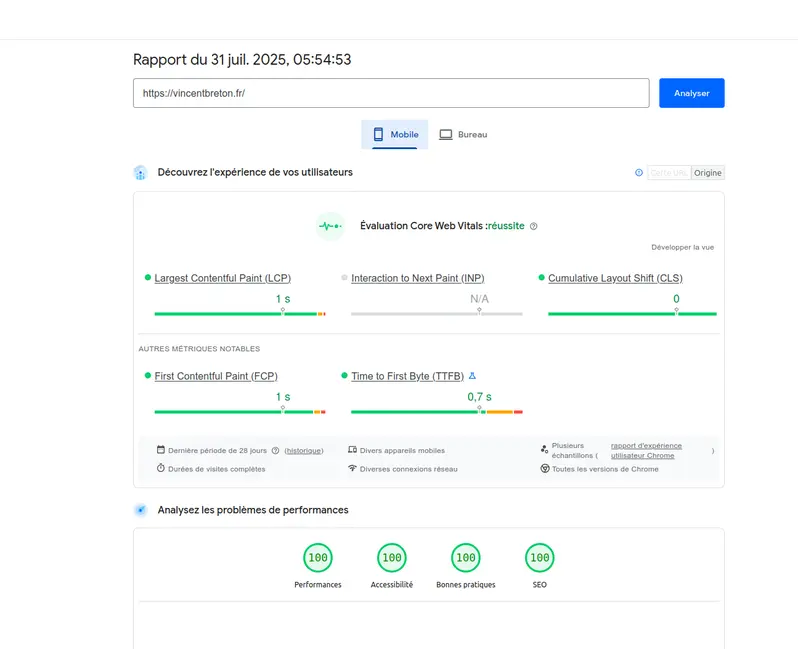Open Time to First Byte (TTFB) link

pyautogui.click(x=407, y=376)
